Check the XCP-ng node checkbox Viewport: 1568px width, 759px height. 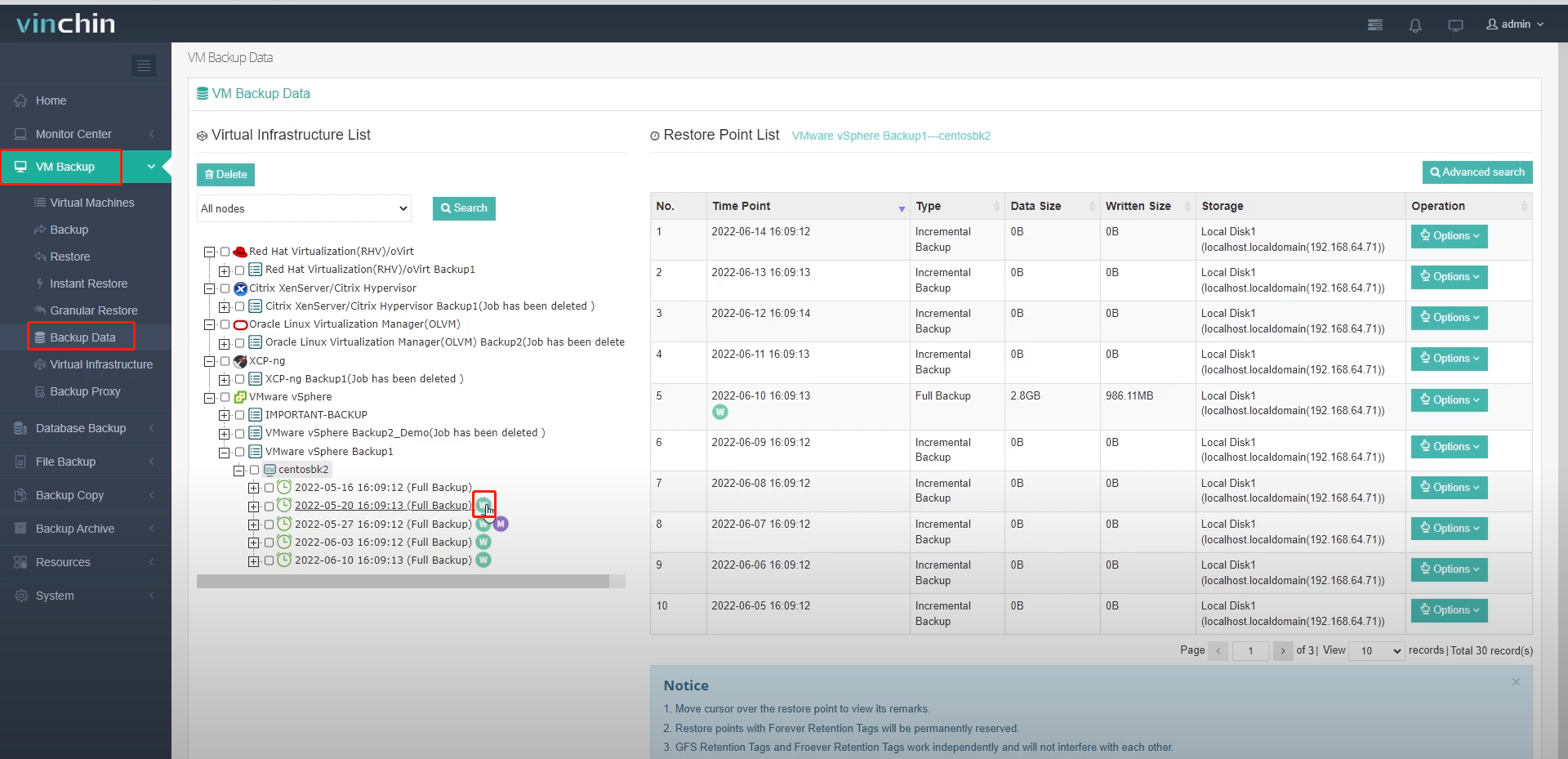pos(225,361)
